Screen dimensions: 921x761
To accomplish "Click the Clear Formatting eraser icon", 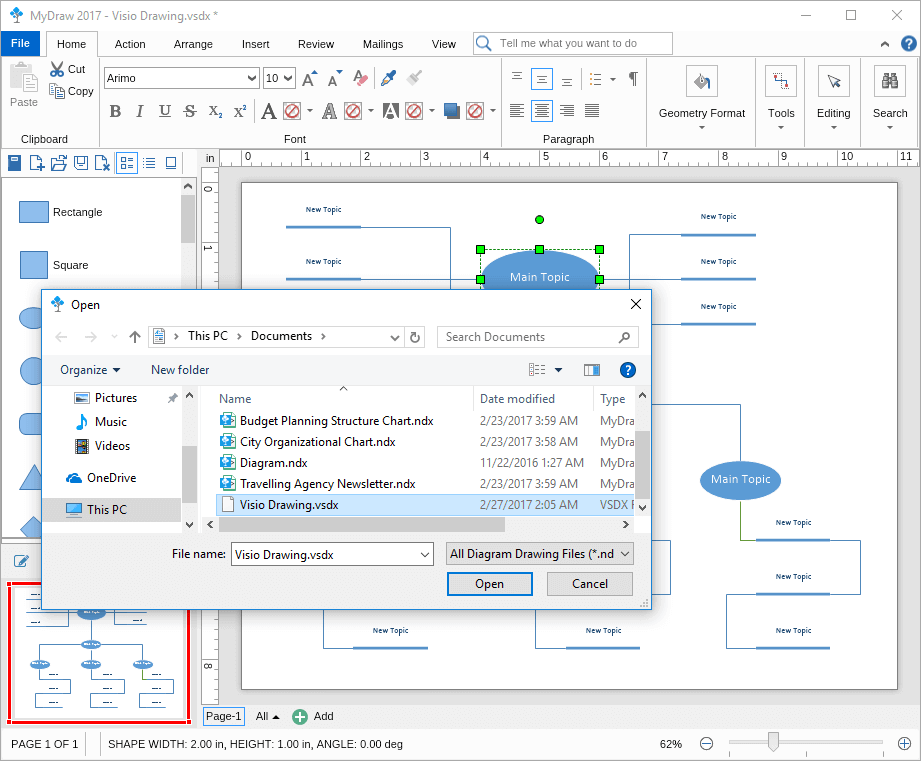I will (x=361, y=78).
